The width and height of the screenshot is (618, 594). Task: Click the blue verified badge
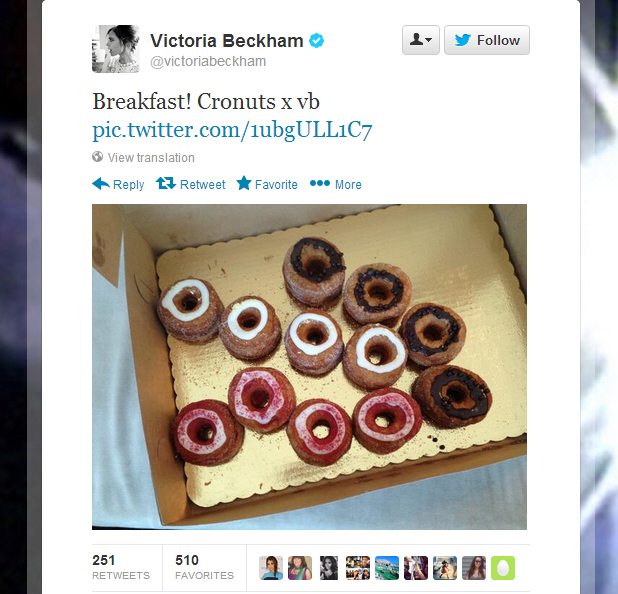[316, 41]
